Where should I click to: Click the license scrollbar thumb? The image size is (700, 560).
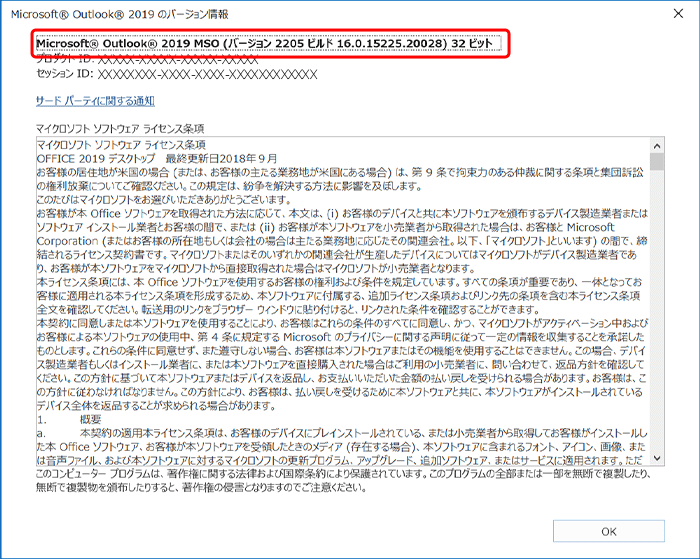[657, 162]
